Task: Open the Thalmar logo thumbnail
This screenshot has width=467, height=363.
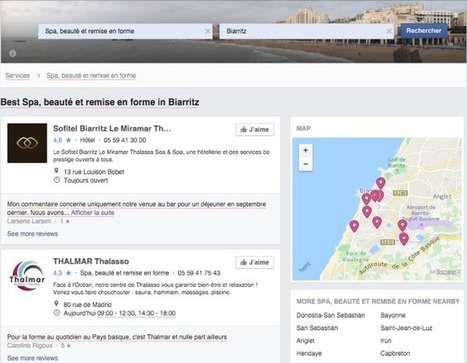Action: click(x=27, y=276)
